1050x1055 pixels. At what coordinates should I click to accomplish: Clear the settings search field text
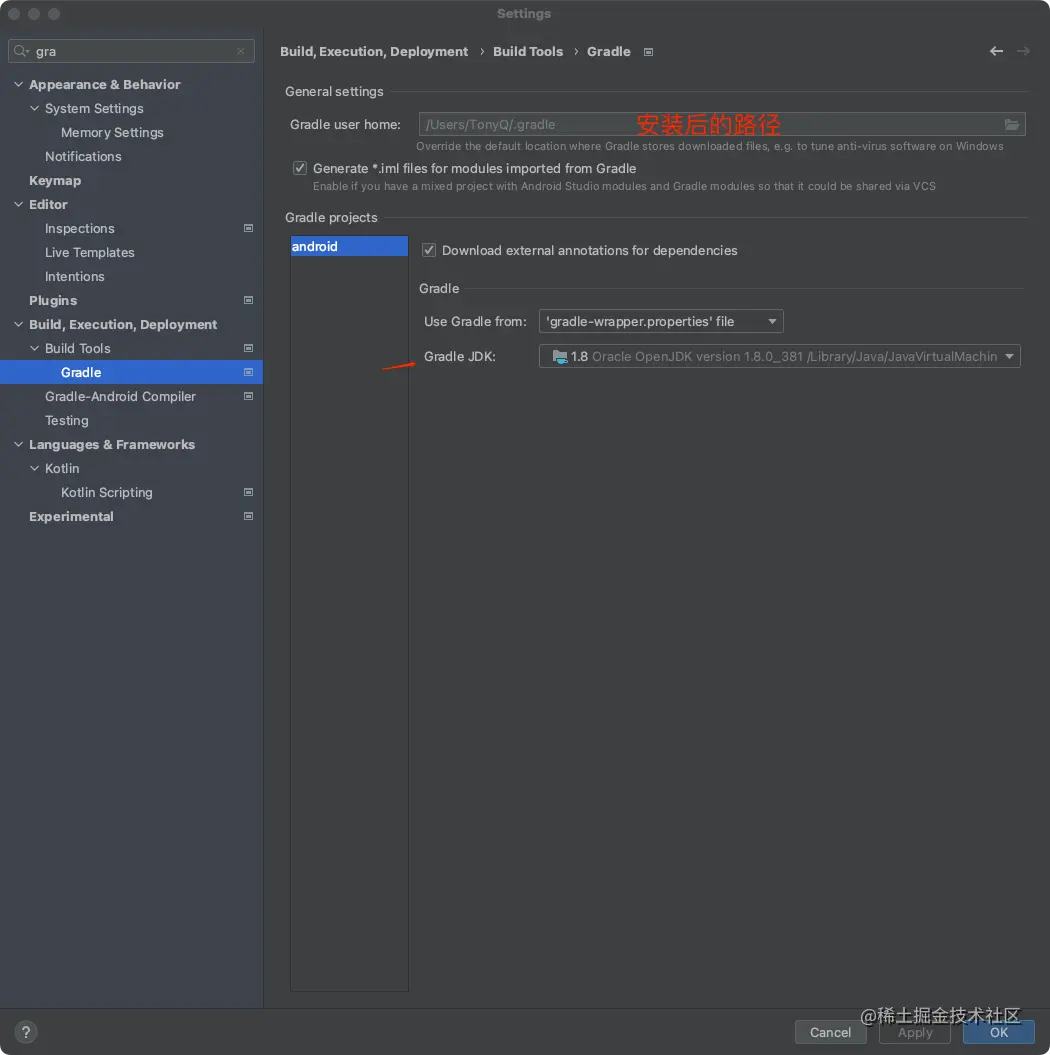coord(241,51)
